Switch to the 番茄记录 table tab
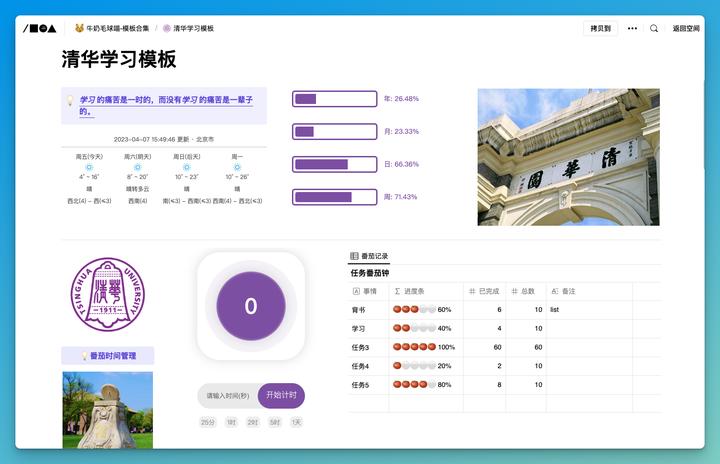Screen dimensions: 720x464 pos(369,256)
